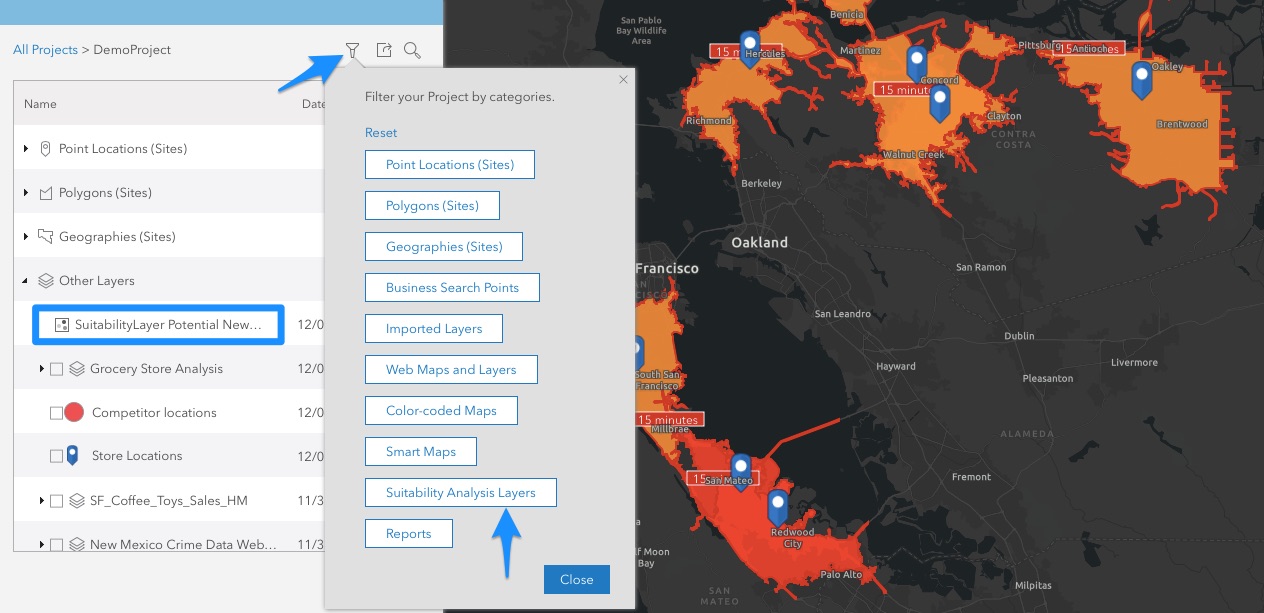Screen dimensions: 1264x613
Task: Go to All Projects breadcrumb
Action: tap(45, 50)
